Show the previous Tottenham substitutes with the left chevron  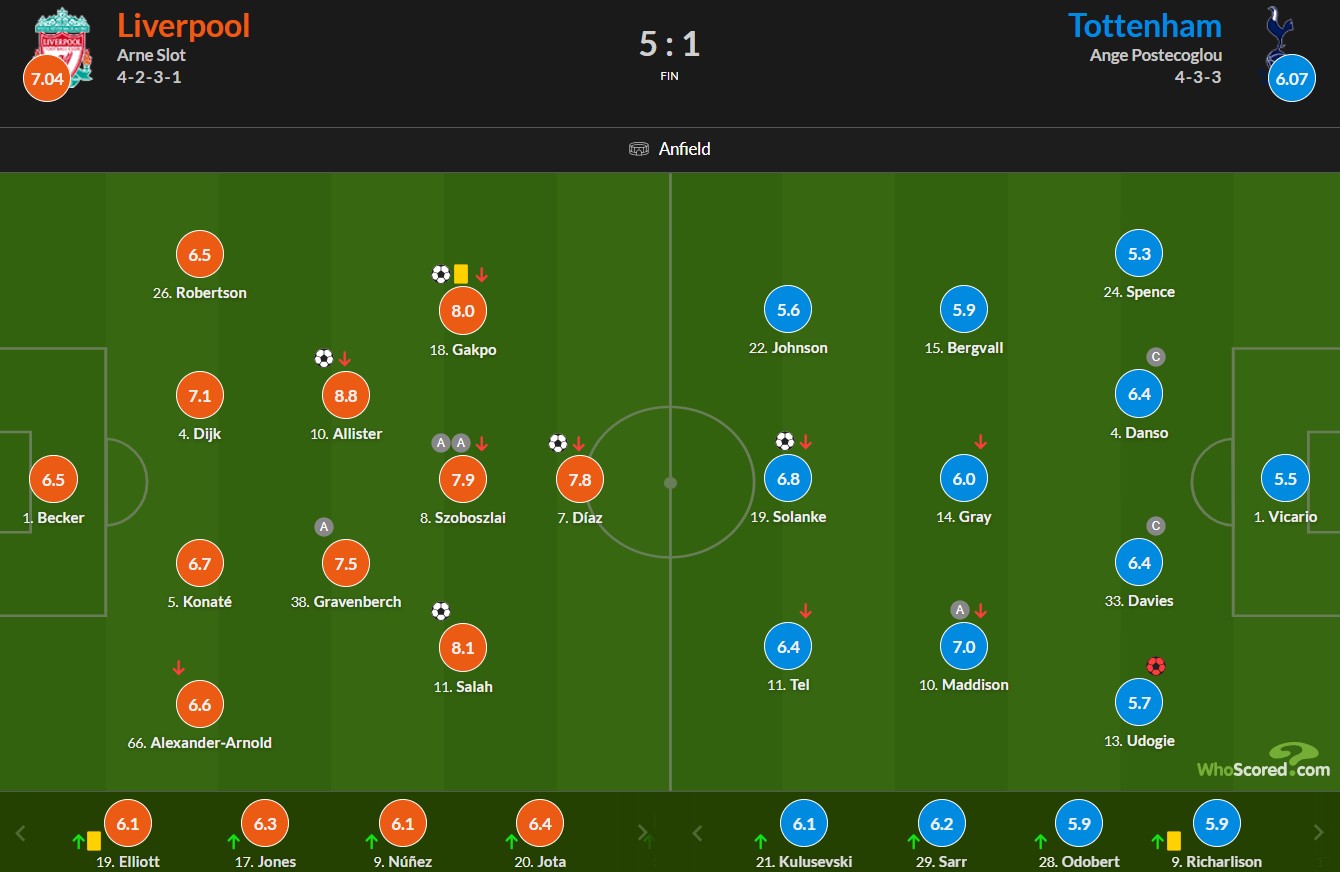click(697, 832)
